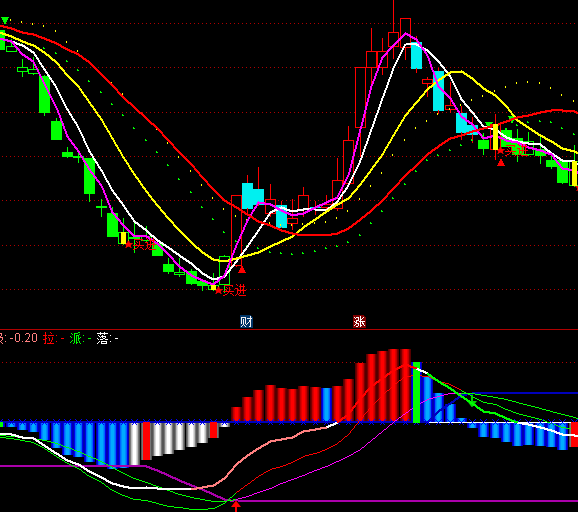Click the red up-arrow in indicator panel
Screen dimensions: 578x512
coord(236,506)
